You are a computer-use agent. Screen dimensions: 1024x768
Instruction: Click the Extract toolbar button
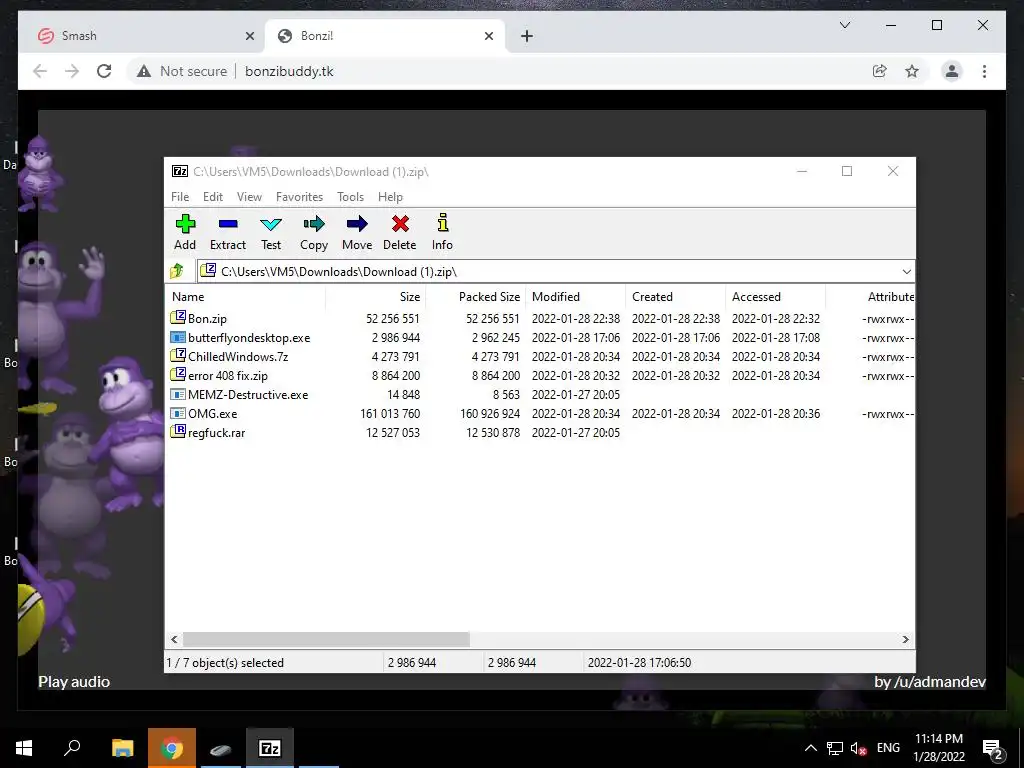228,232
